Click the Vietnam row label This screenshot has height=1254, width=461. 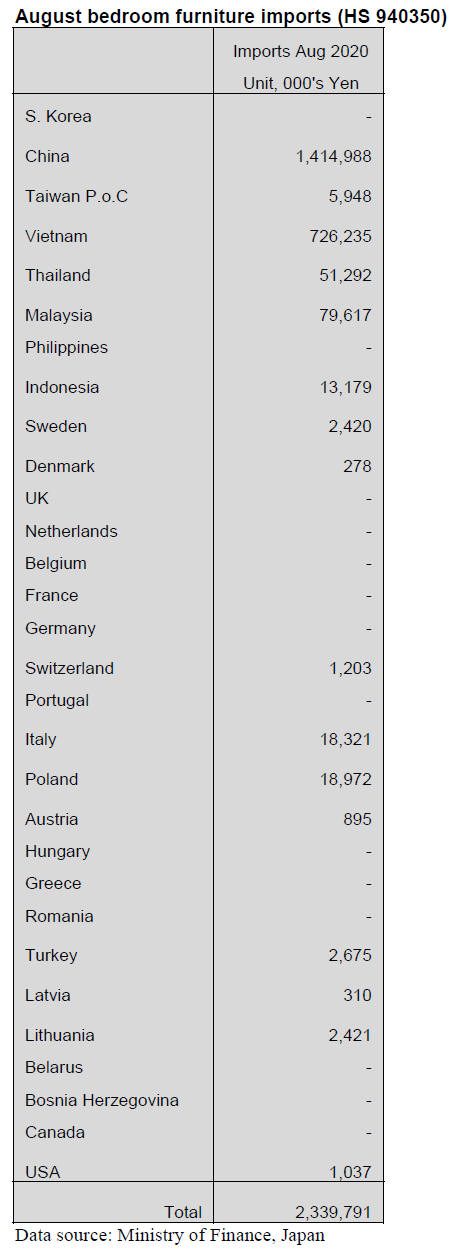[56, 237]
